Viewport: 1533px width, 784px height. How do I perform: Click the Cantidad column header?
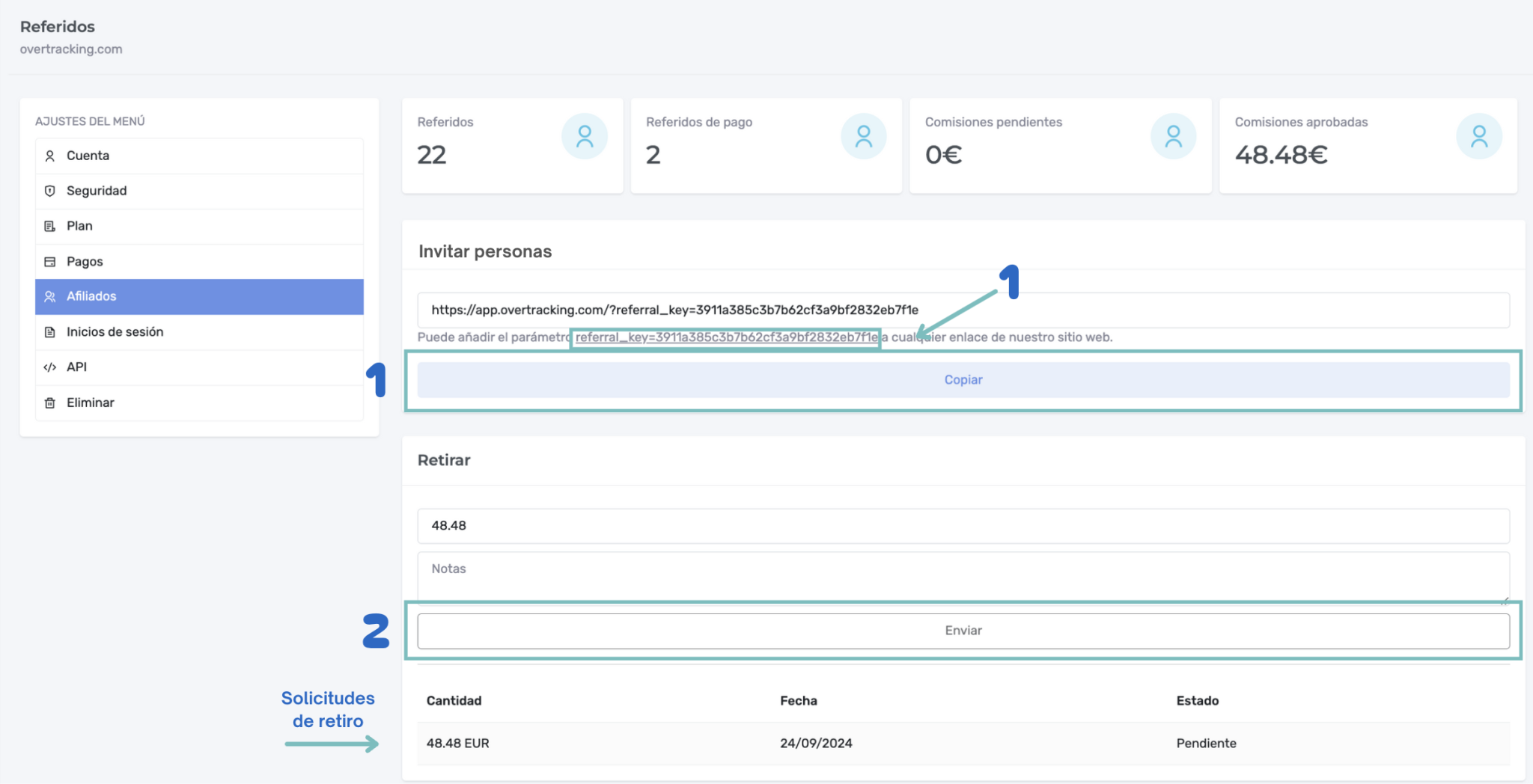coord(454,701)
